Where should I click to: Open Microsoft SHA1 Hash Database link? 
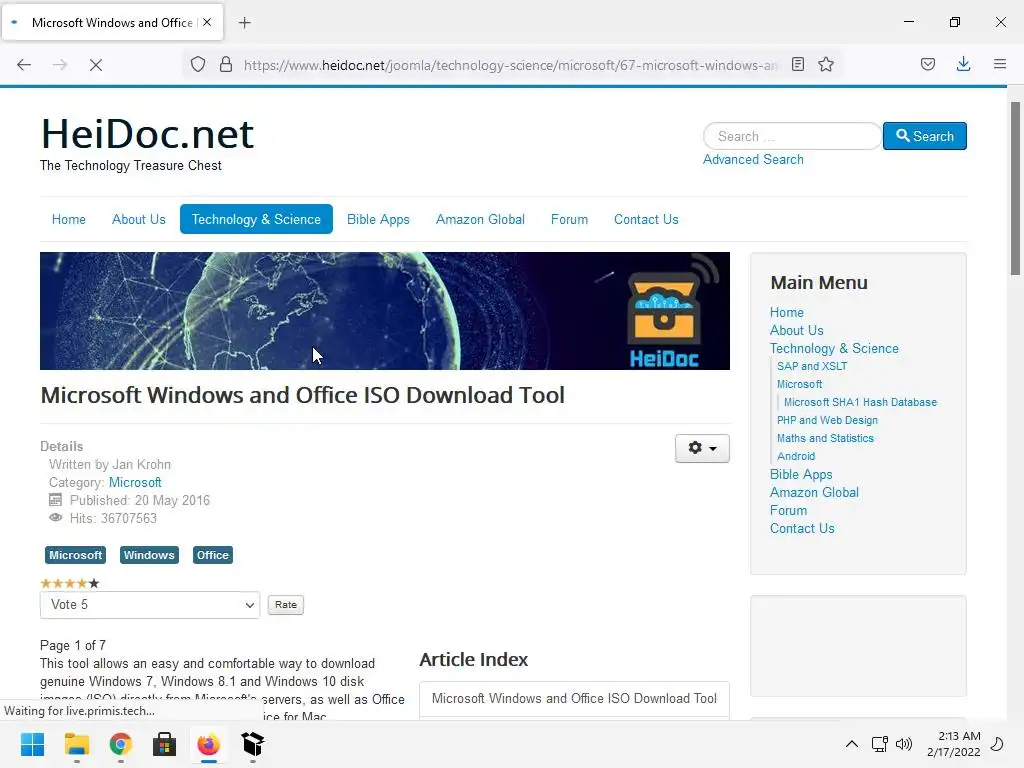(860, 402)
